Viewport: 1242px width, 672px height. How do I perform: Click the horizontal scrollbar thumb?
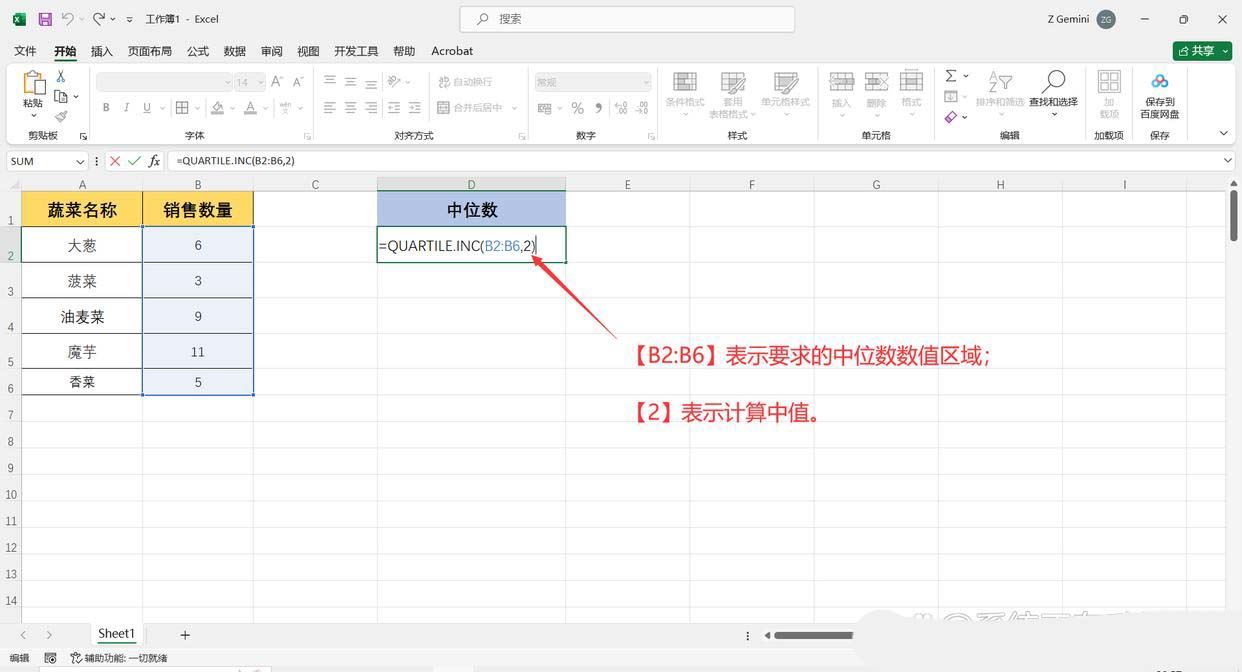point(813,635)
